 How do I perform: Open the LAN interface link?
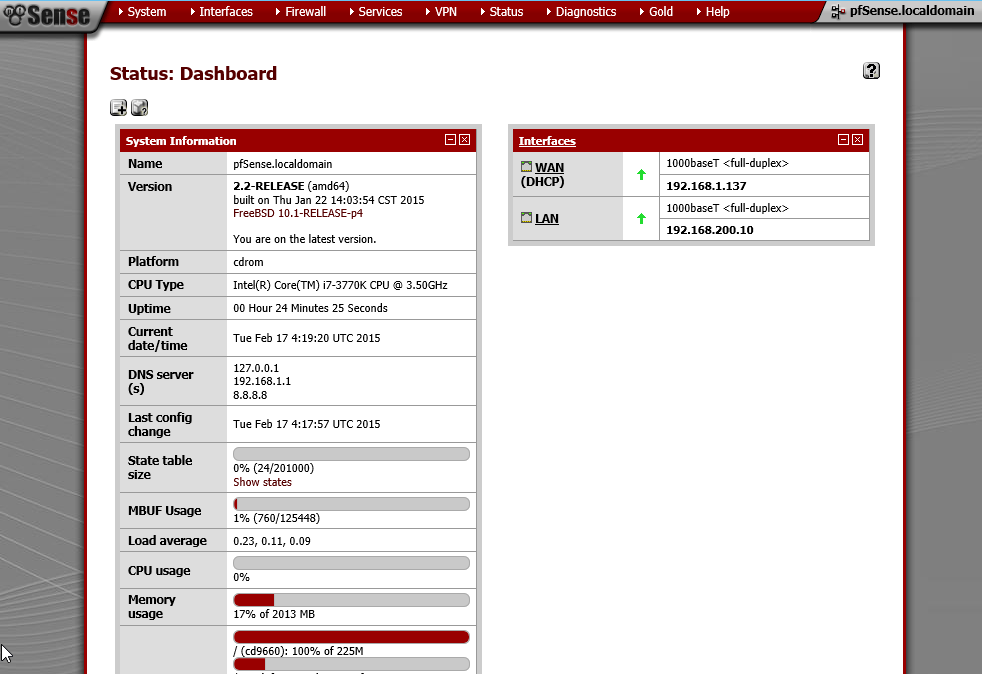coord(547,219)
